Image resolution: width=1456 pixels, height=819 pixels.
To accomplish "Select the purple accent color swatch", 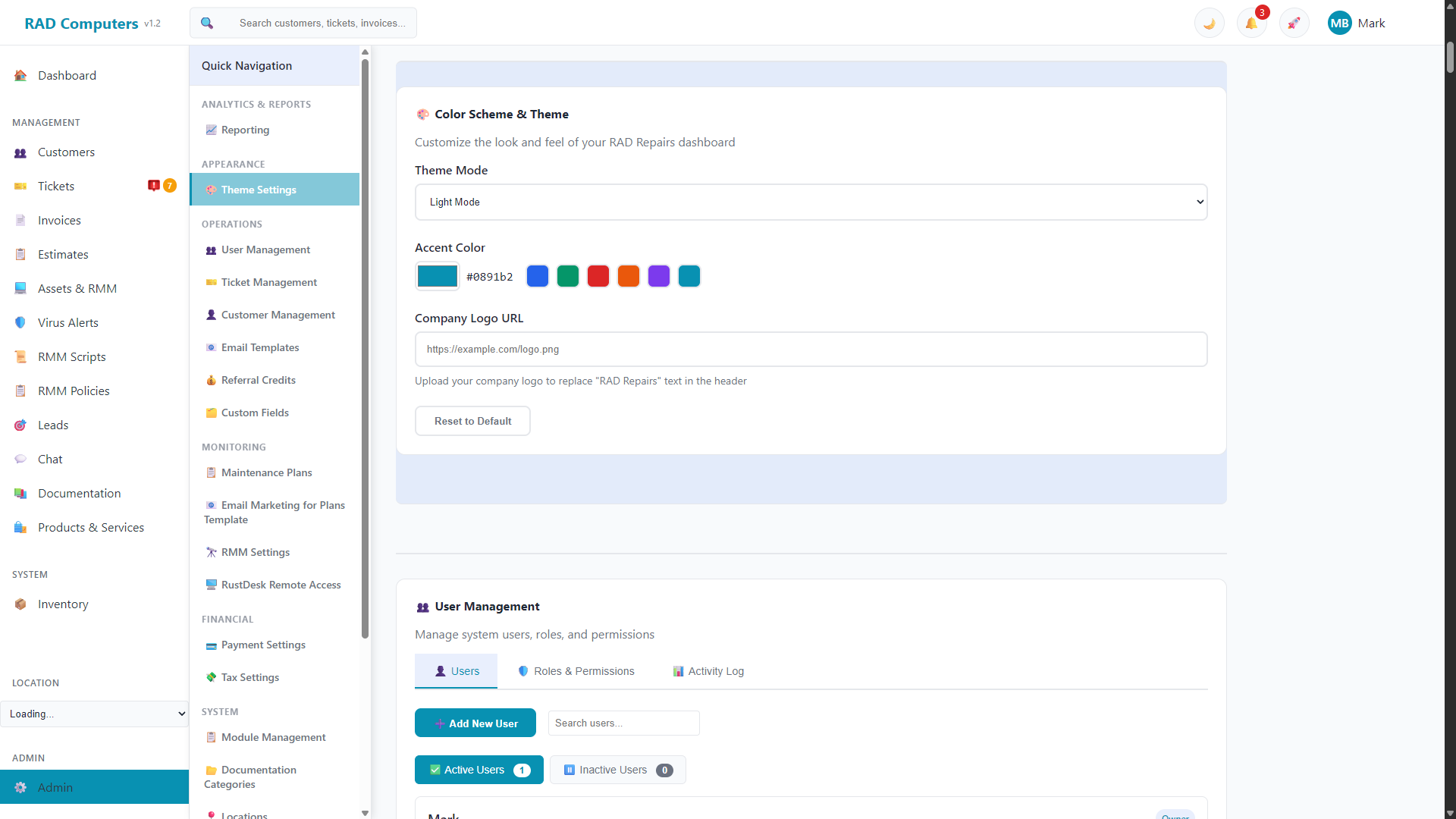I will click(x=659, y=277).
